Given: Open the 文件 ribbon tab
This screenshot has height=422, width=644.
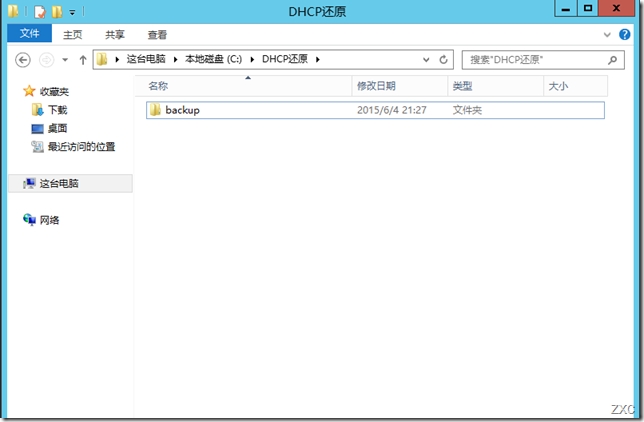Looking at the screenshot, I should click(x=30, y=34).
